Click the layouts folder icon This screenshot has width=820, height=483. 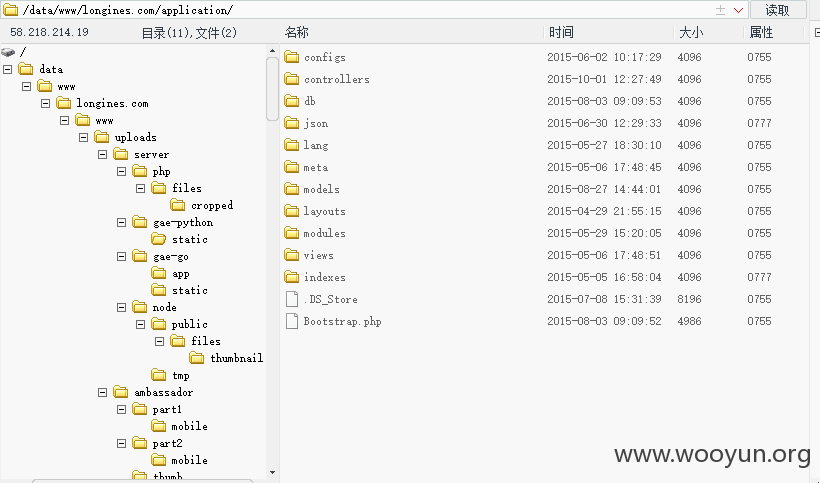click(292, 211)
